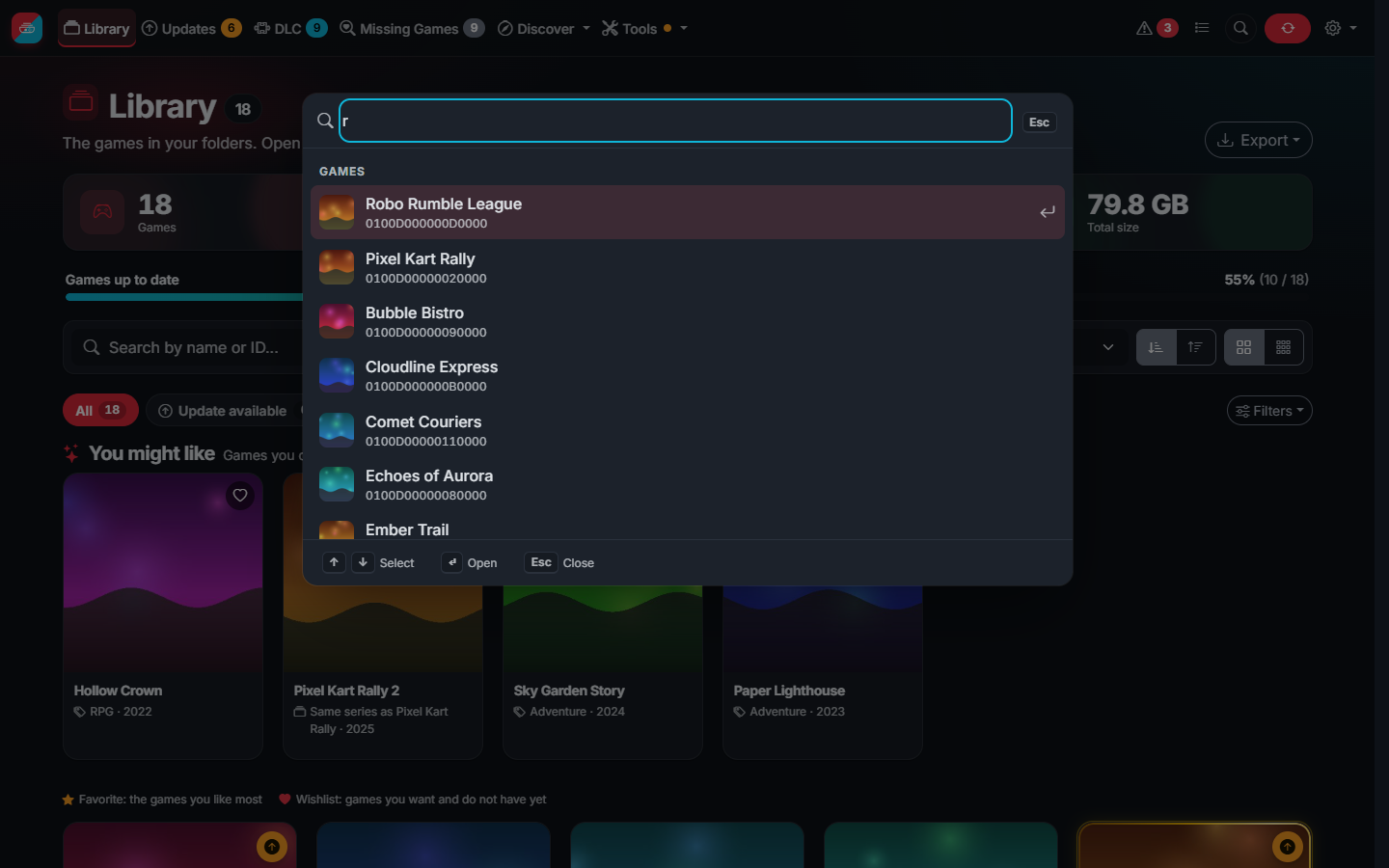Viewport: 1389px width, 868px height.
Task: Select the Comet Couriers result
Action: [x=688, y=430]
